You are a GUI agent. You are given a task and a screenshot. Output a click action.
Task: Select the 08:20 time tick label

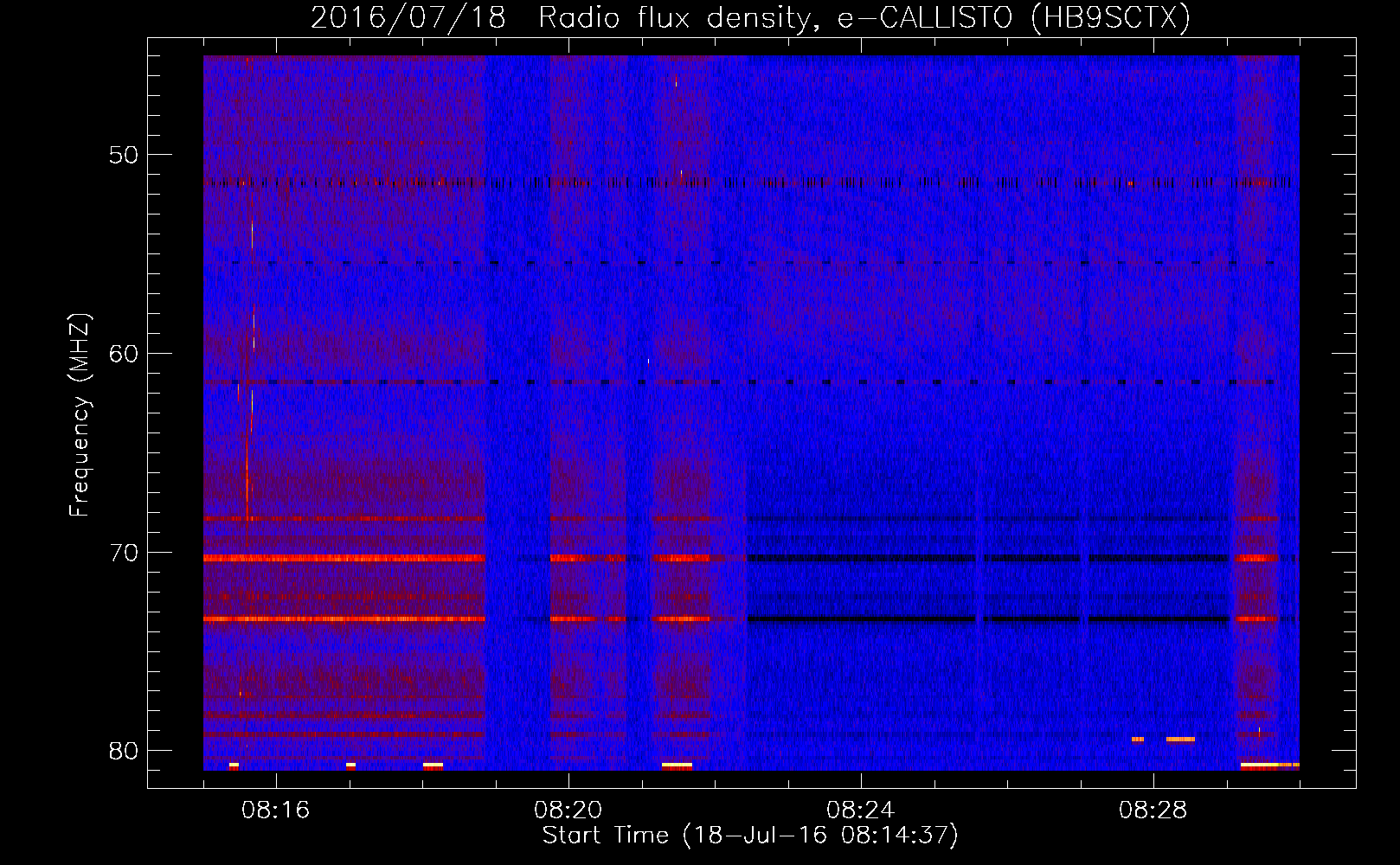(x=568, y=811)
